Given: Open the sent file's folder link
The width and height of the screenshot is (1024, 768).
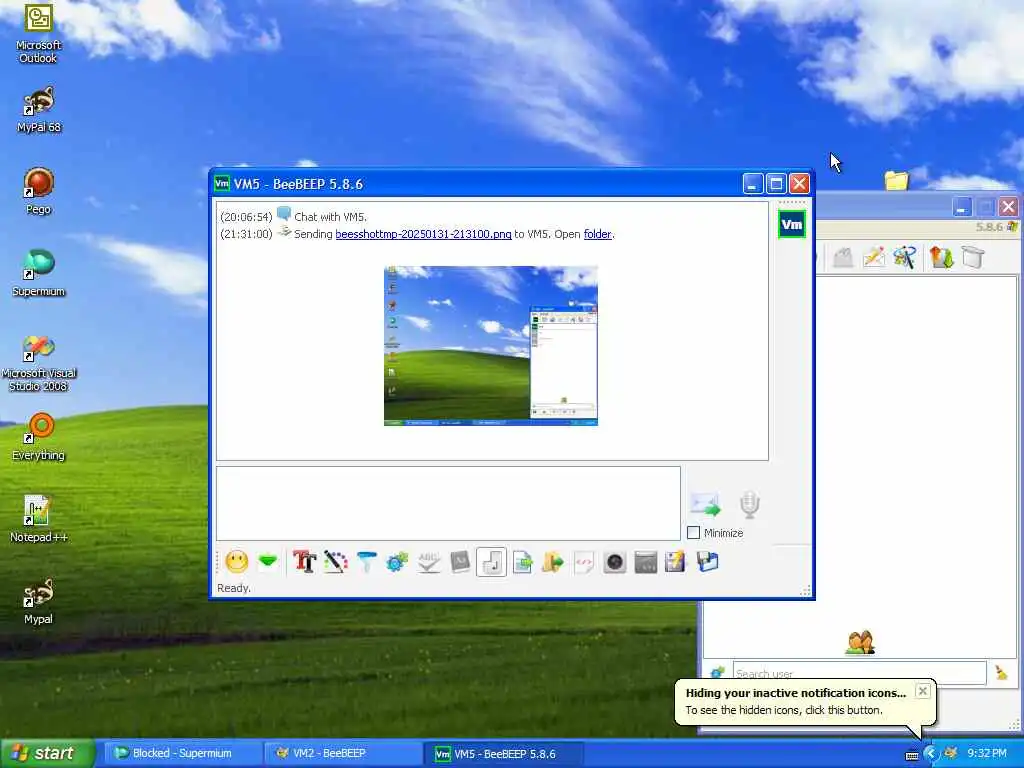Looking at the screenshot, I should click(x=598, y=234).
